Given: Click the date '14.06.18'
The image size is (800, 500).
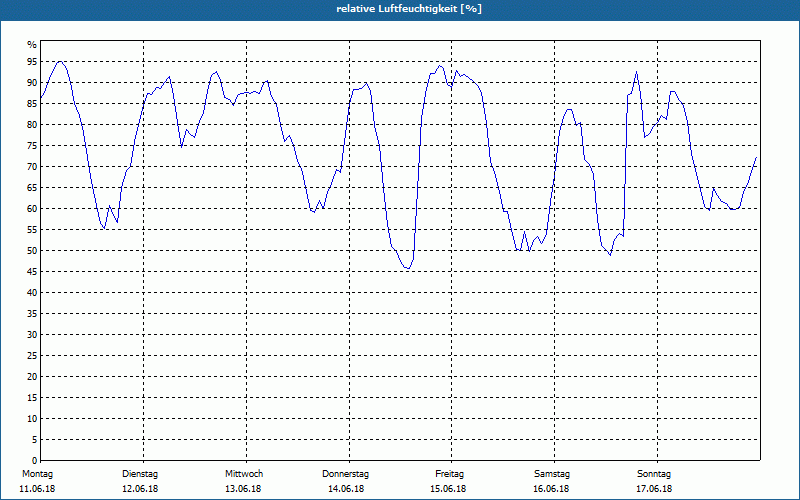Looking at the screenshot, I should tap(346, 489).
